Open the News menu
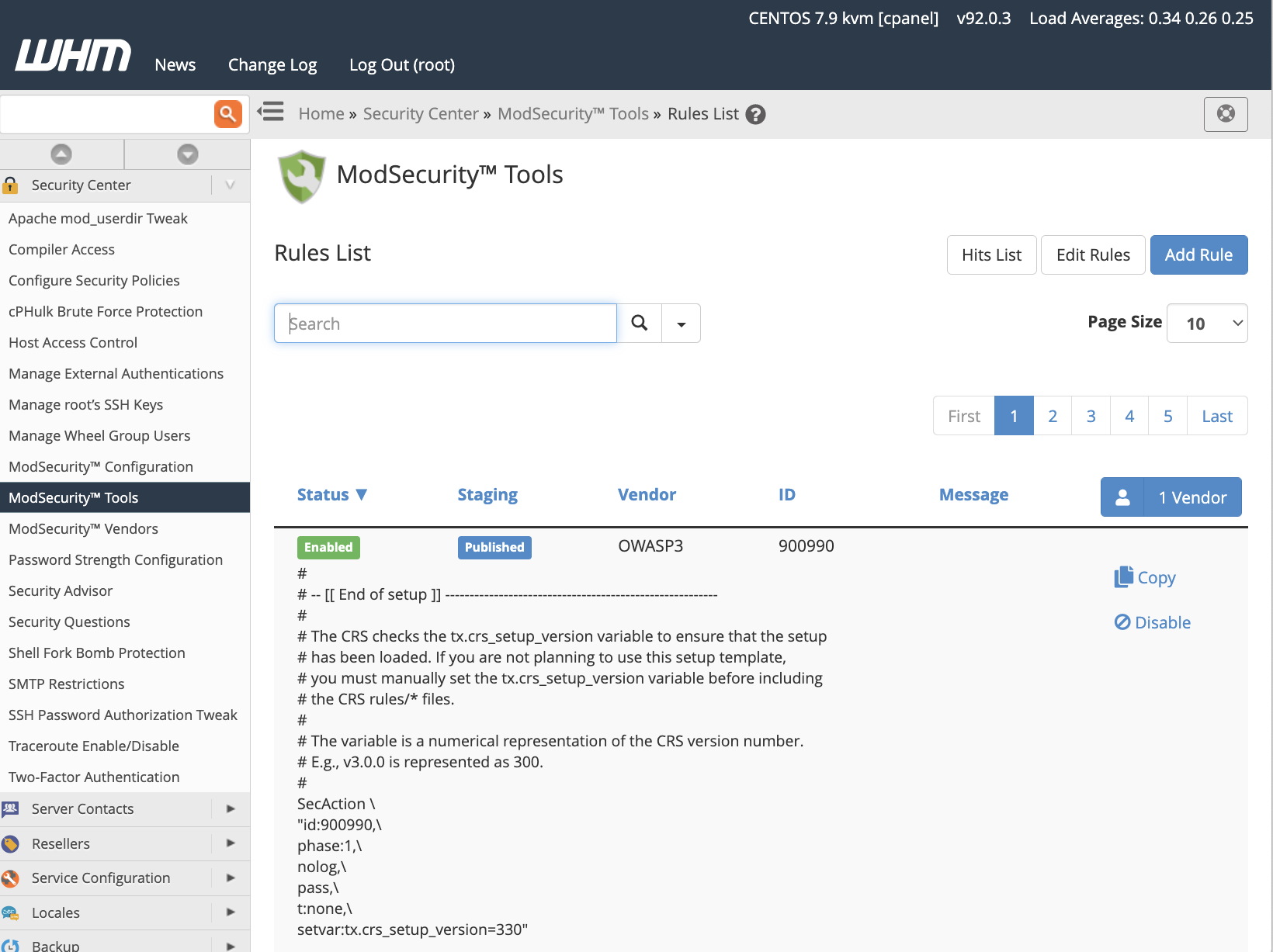 coord(175,64)
